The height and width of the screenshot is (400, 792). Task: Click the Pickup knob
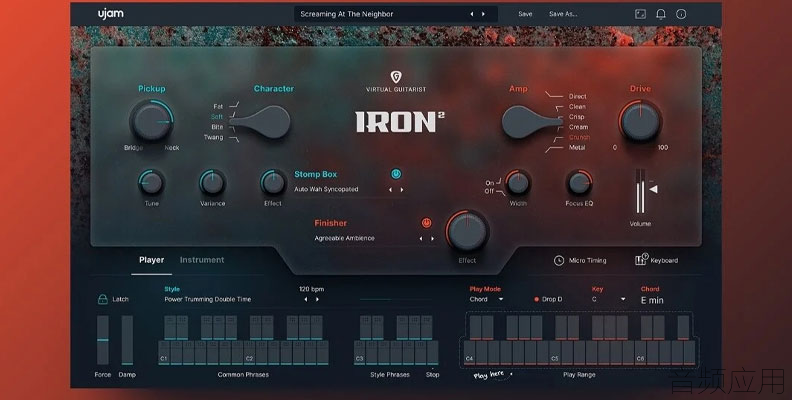click(x=151, y=121)
